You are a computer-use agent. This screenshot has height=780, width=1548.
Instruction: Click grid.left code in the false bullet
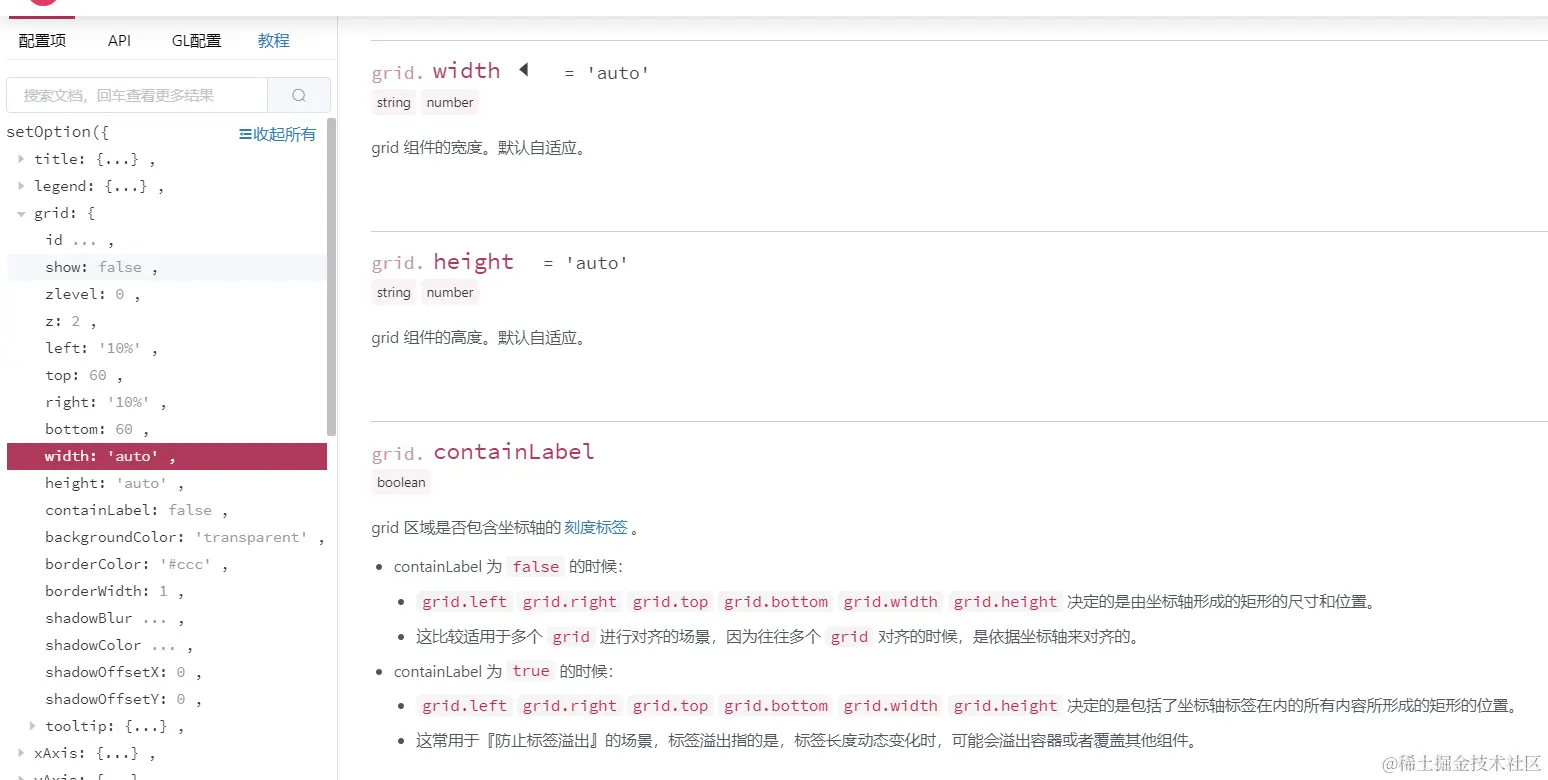465,601
